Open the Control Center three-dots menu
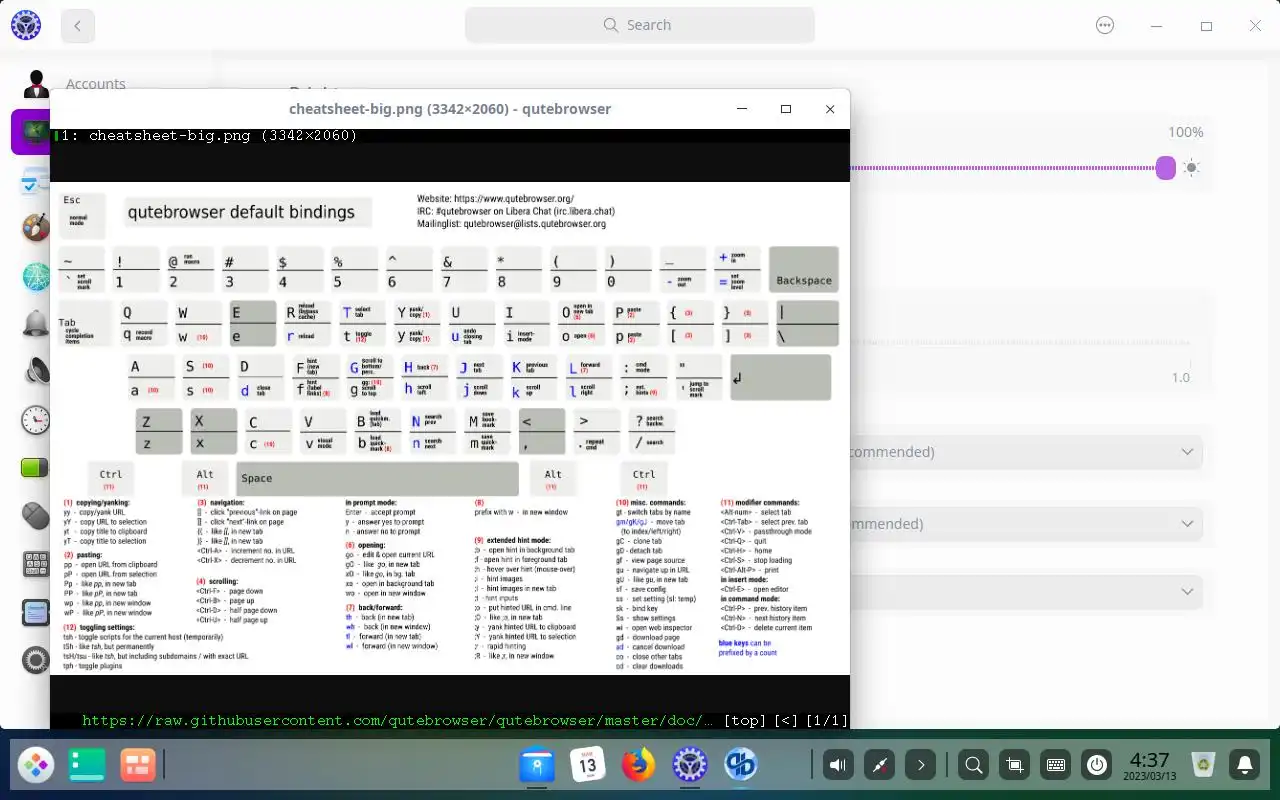 1105,25
